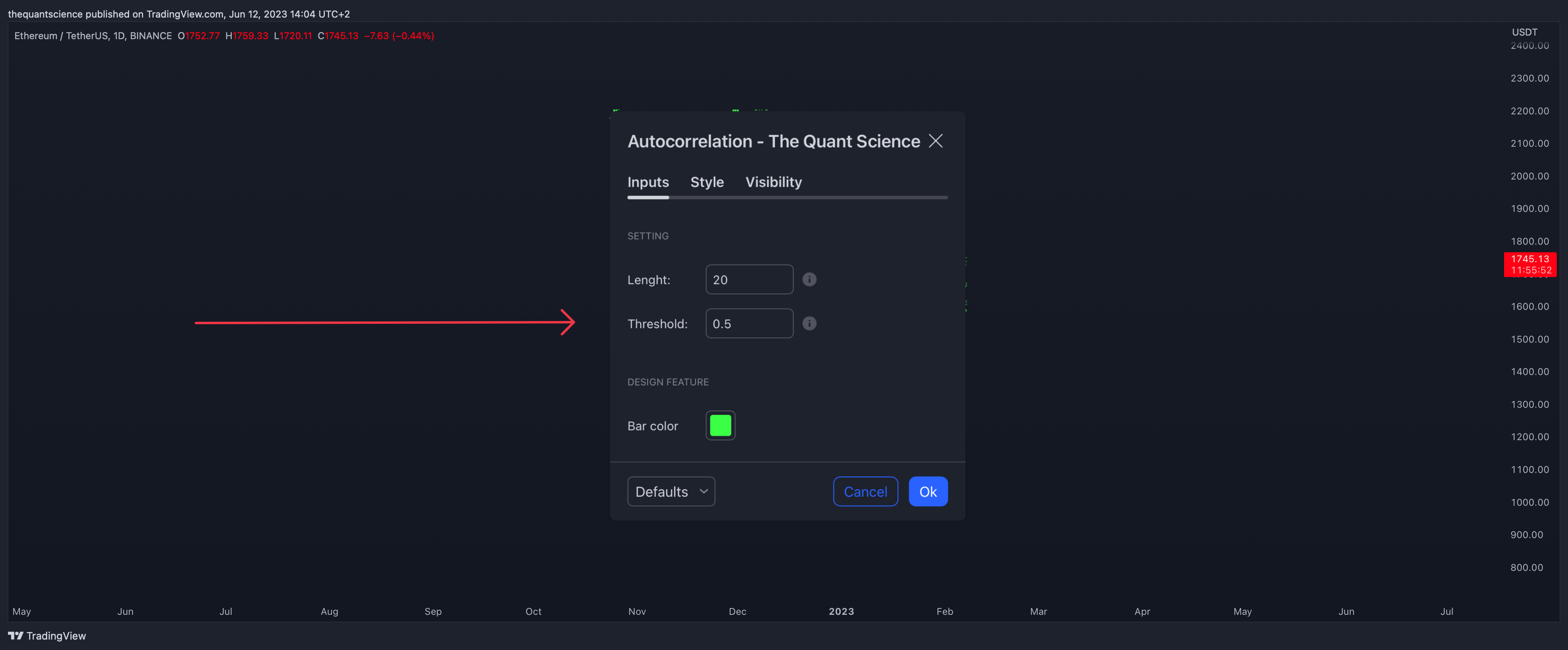Click the info icon next to Threshold
The width and height of the screenshot is (1568, 650).
(809, 323)
